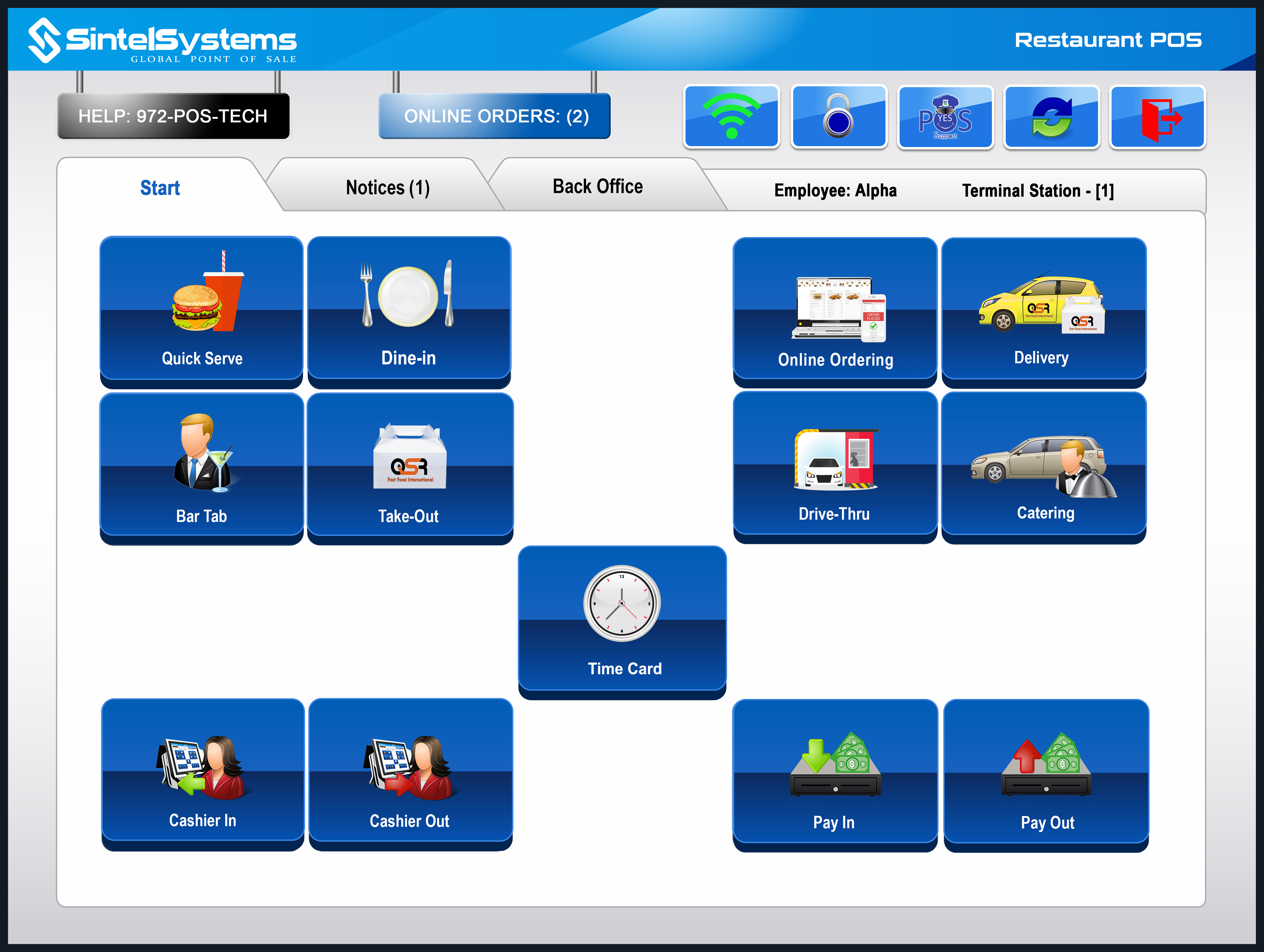Click the red exit door icon
The height and width of the screenshot is (952, 1264).
click(x=1158, y=117)
